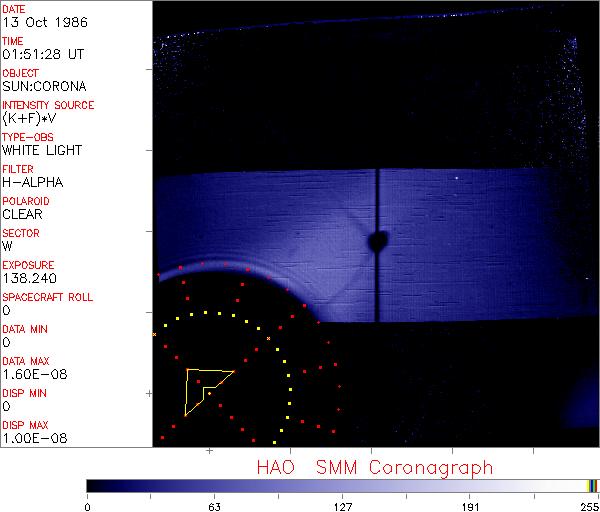Select the exposure value 138.240

pyautogui.click(x=30, y=278)
